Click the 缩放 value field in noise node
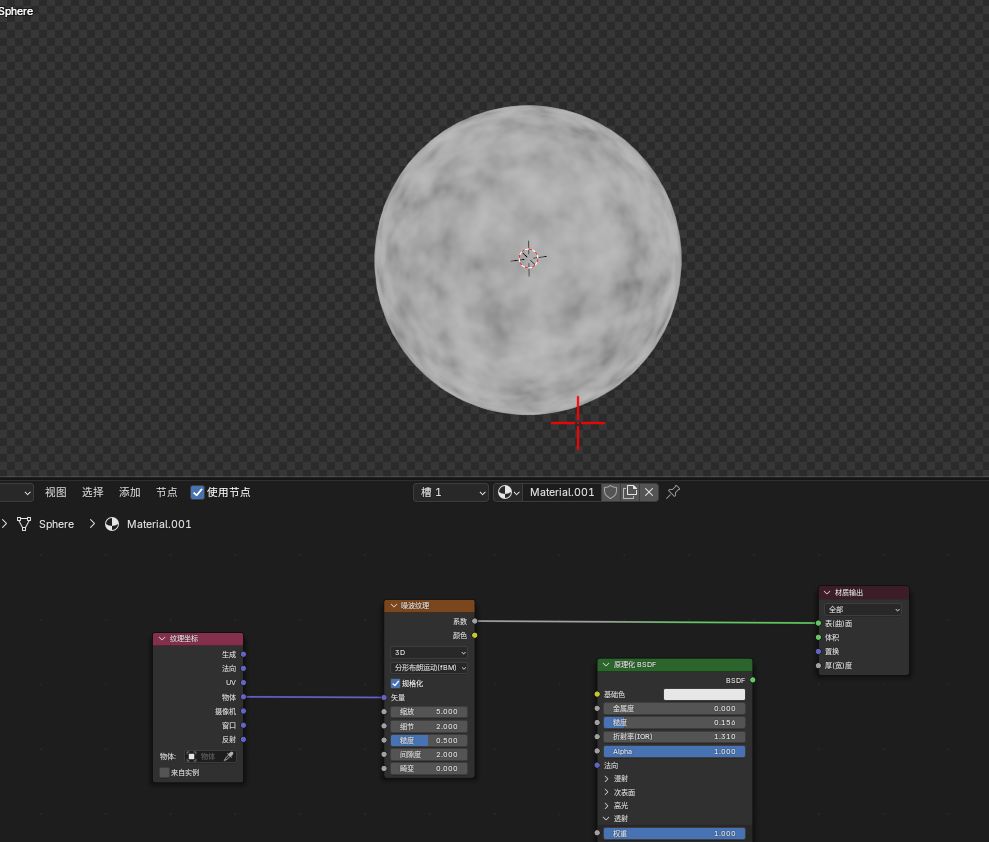989x842 pixels. (x=430, y=712)
